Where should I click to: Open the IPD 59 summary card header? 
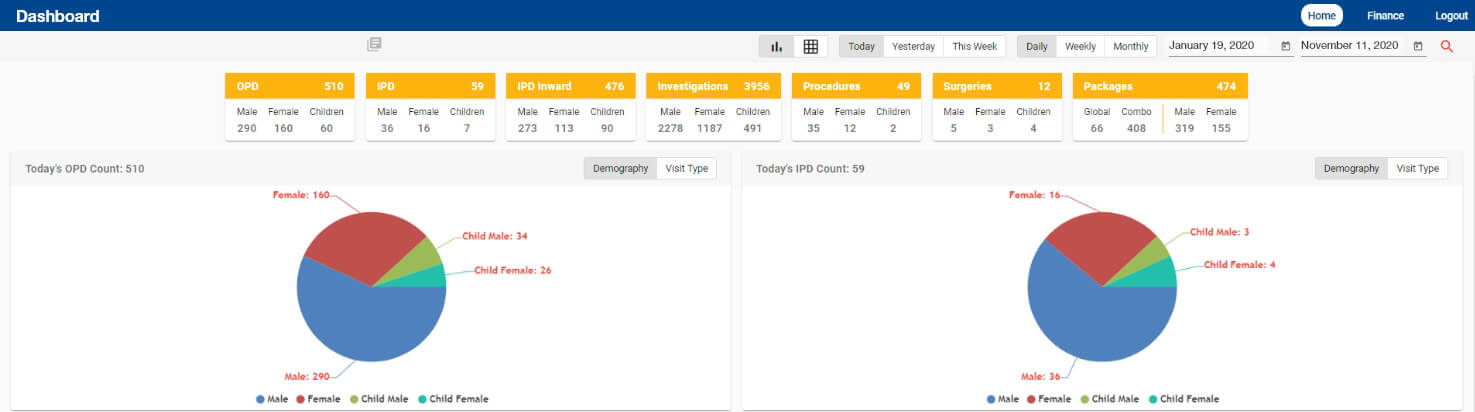(x=430, y=86)
